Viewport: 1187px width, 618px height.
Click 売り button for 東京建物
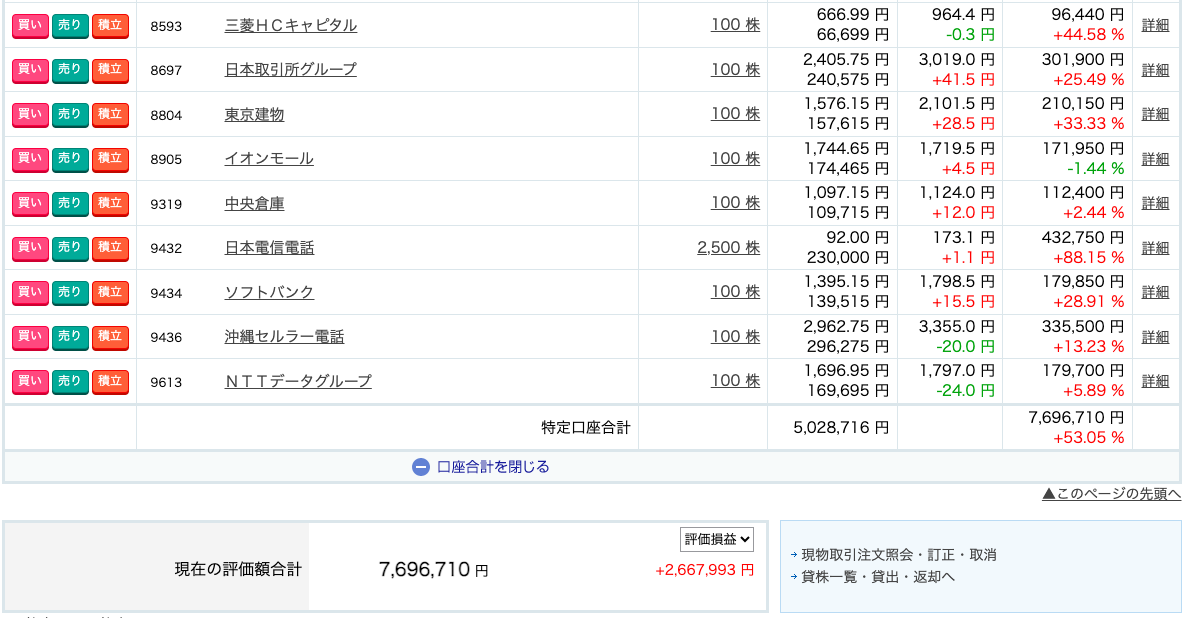(x=70, y=114)
